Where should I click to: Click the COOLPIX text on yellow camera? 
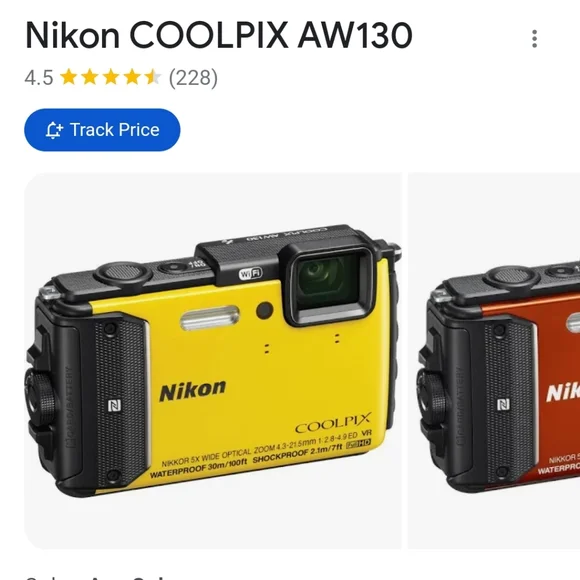pos(333,424)
